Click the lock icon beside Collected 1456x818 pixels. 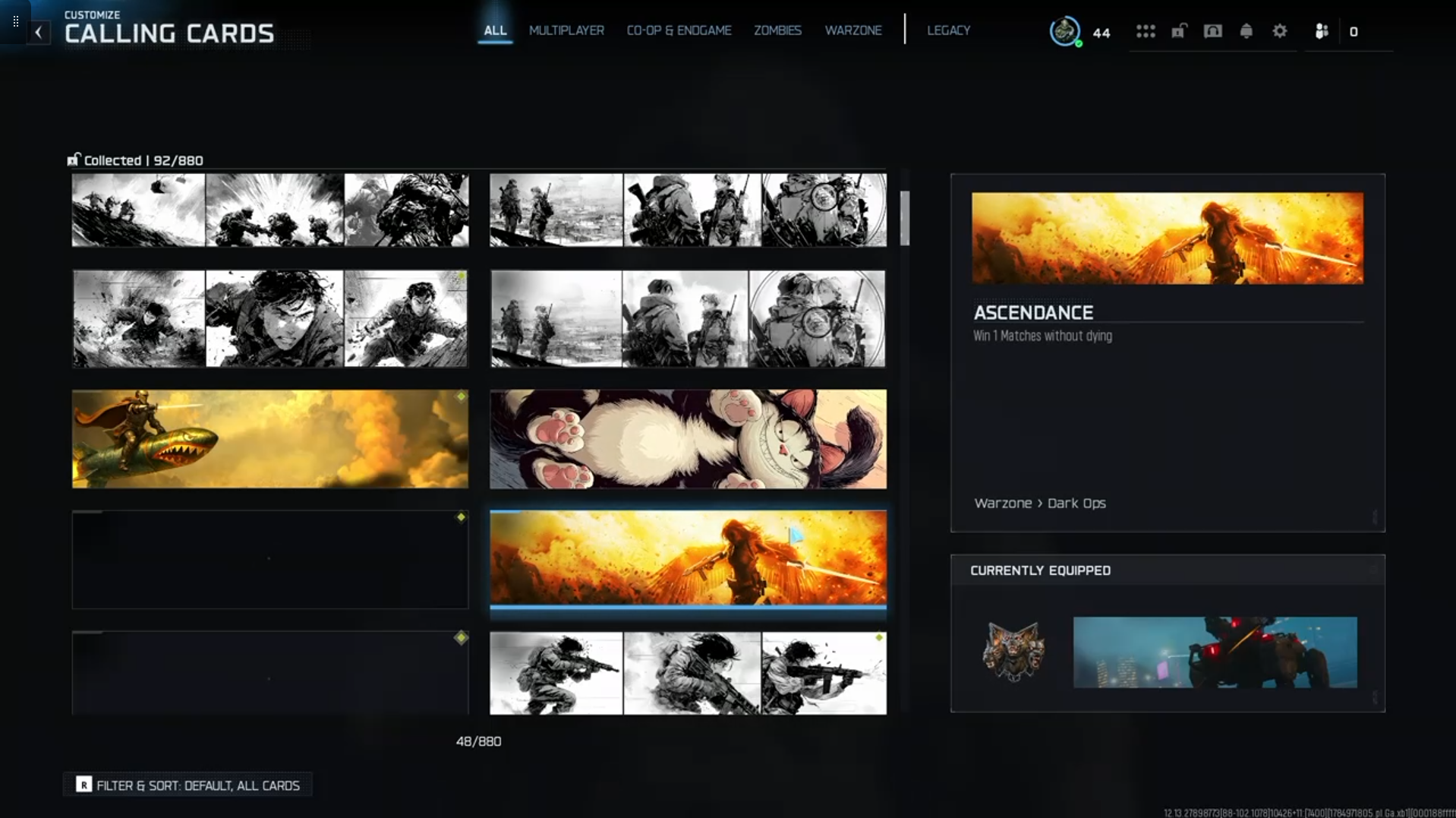pos(73,159)
